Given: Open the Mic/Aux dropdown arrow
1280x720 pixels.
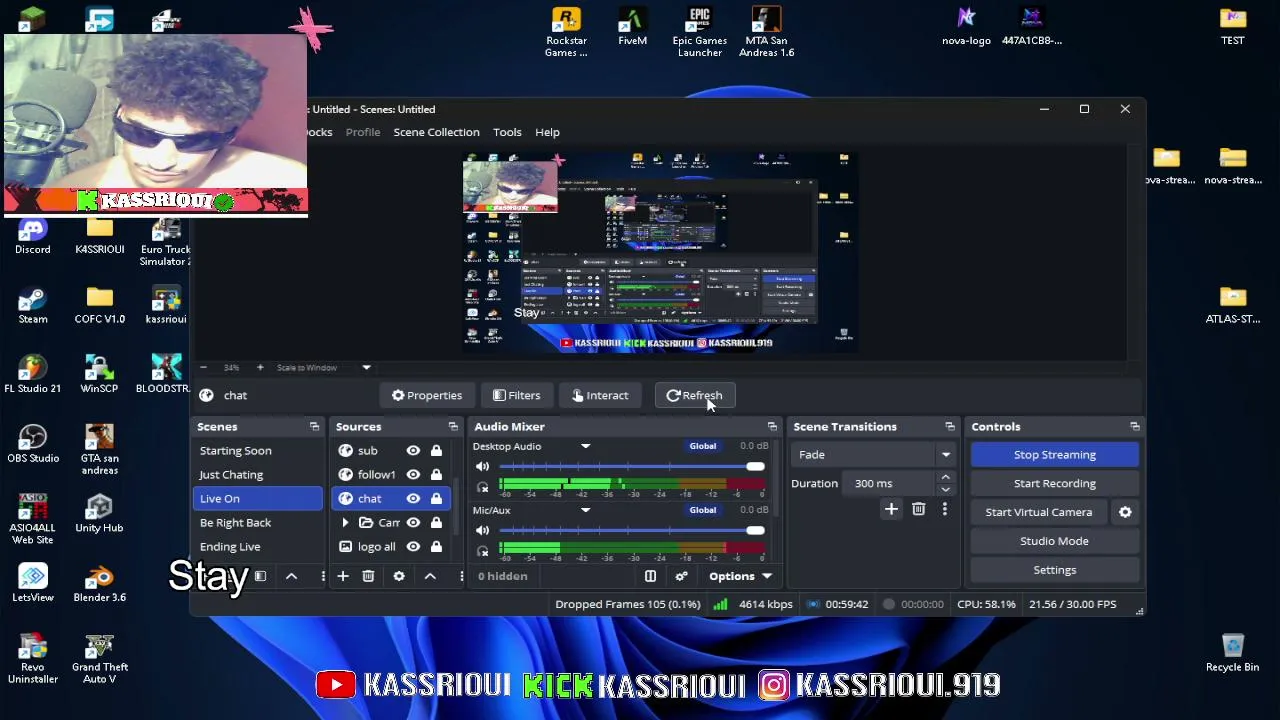Looking at the screenshot, I should pos(586,511).
